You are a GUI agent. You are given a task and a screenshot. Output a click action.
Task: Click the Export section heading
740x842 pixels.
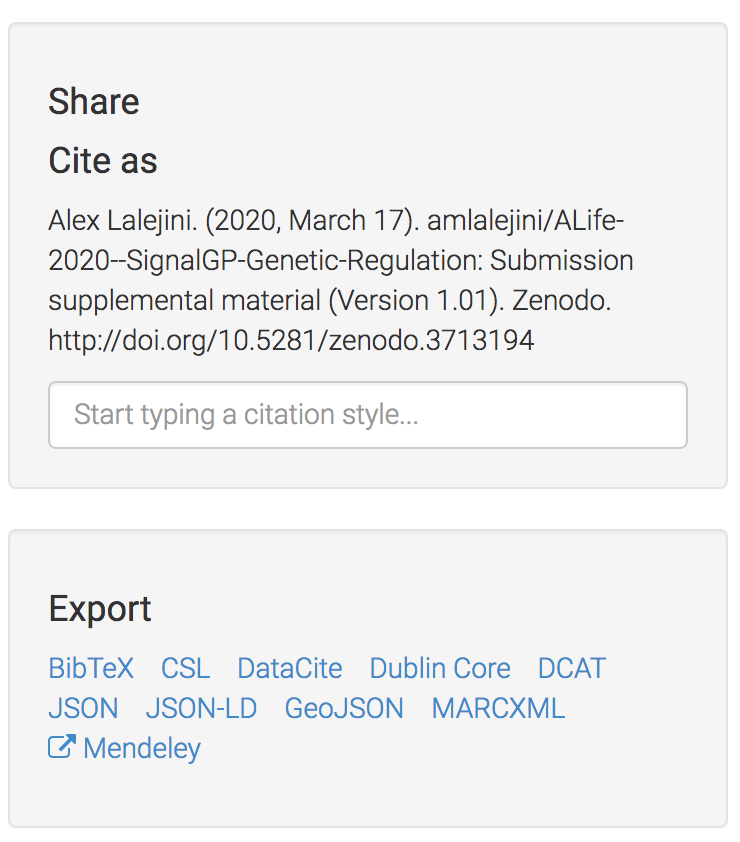pyautogui.click(x=100, y=608)
